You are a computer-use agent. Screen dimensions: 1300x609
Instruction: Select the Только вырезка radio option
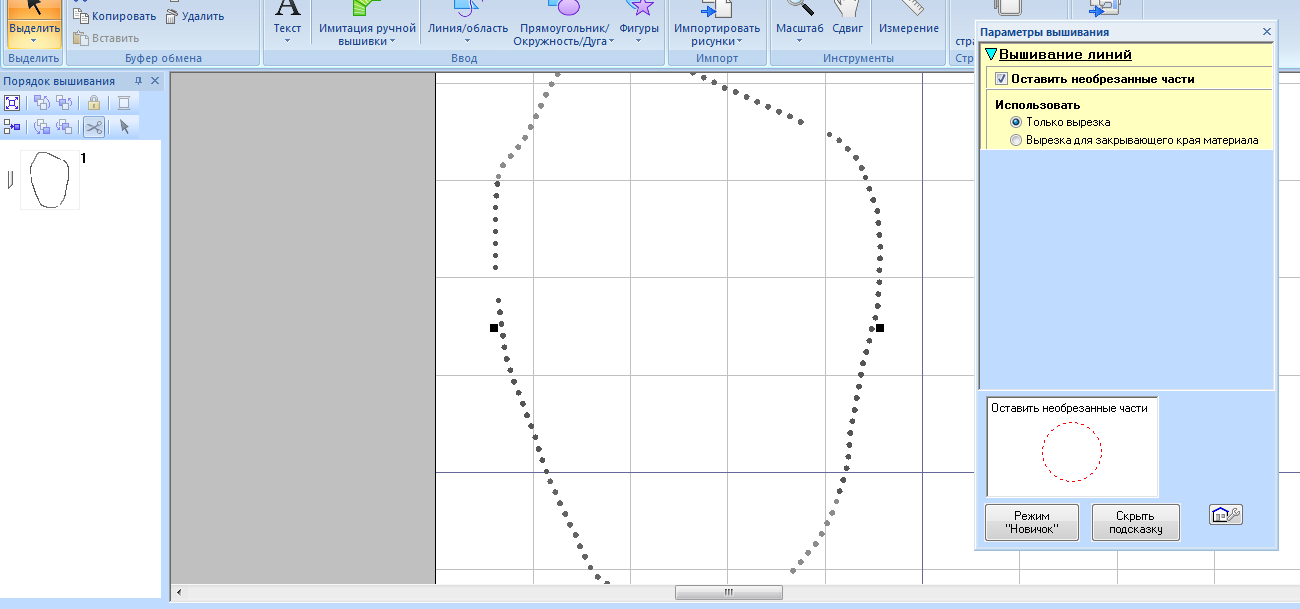tap(1016, 122)
